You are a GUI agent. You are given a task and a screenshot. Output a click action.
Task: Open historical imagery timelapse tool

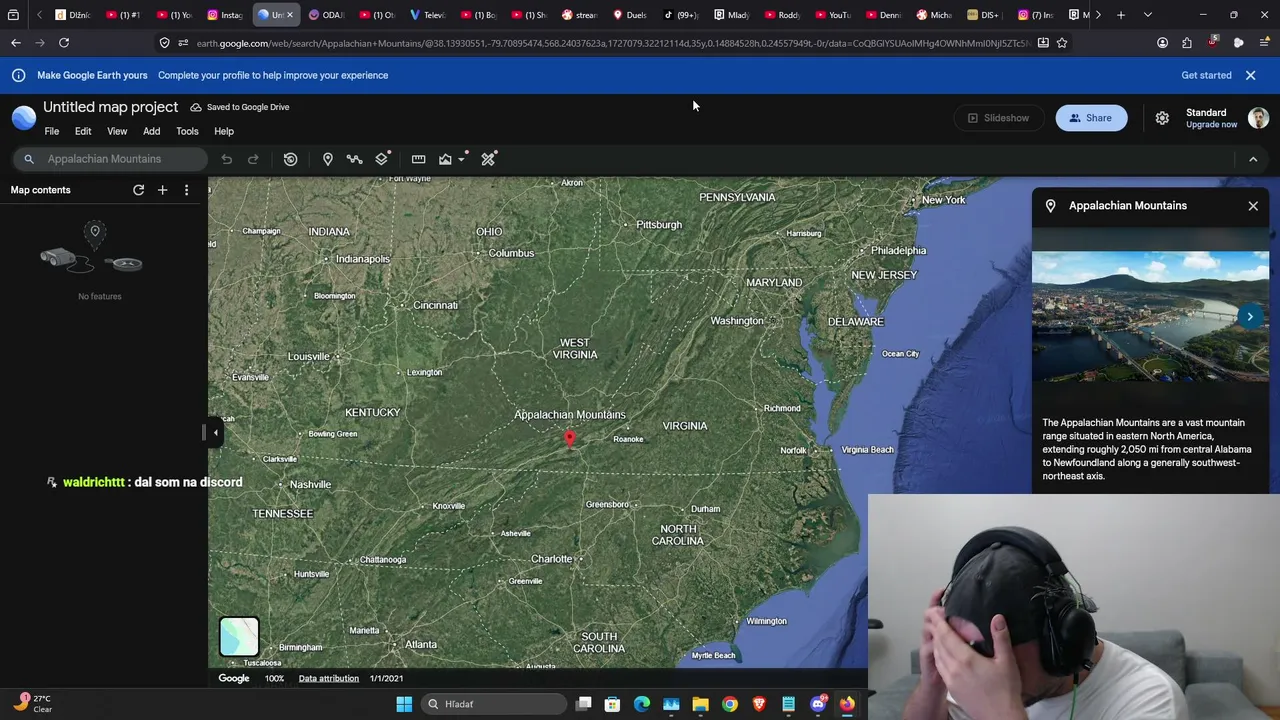pos(290,159)
